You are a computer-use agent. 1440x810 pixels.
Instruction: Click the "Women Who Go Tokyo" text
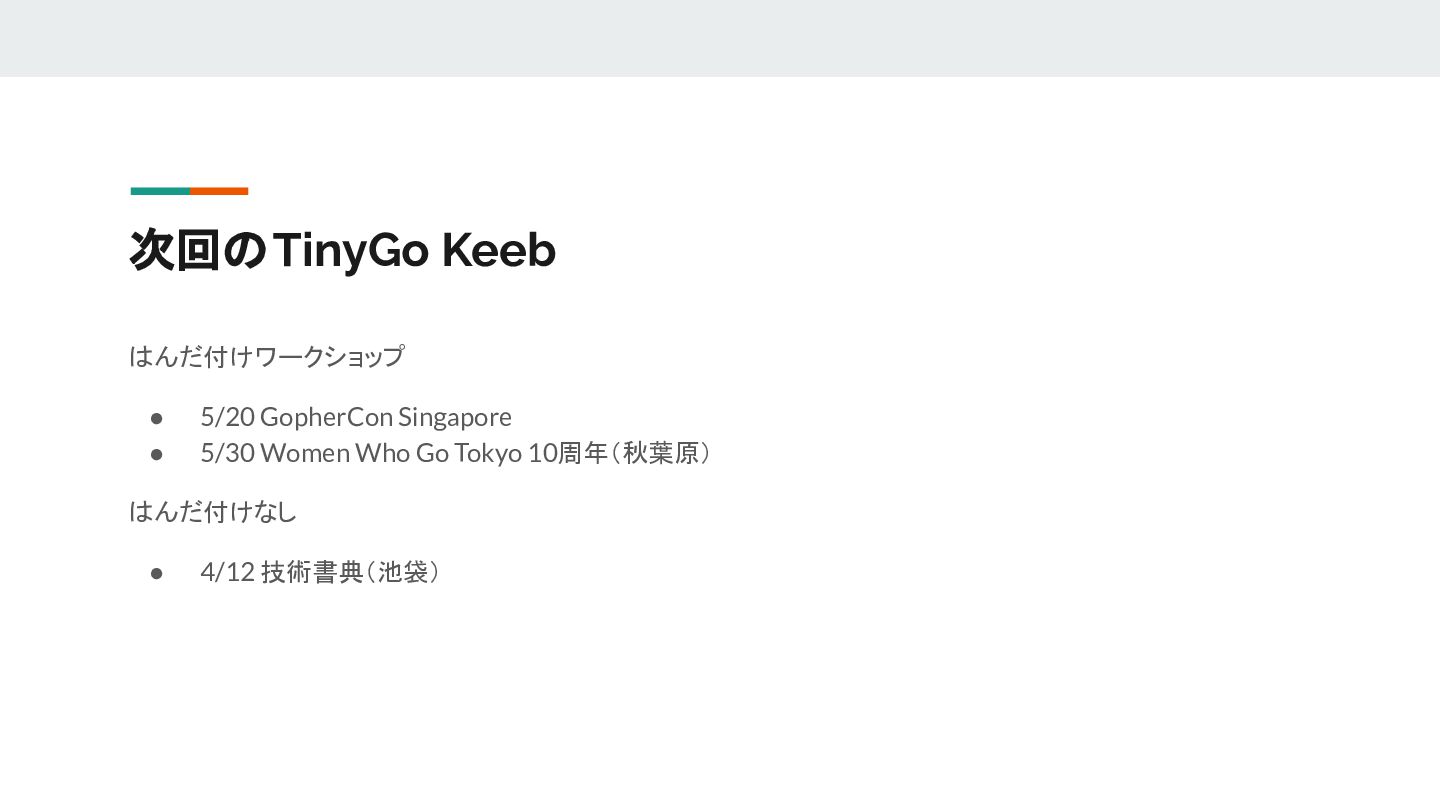(391, 454)
